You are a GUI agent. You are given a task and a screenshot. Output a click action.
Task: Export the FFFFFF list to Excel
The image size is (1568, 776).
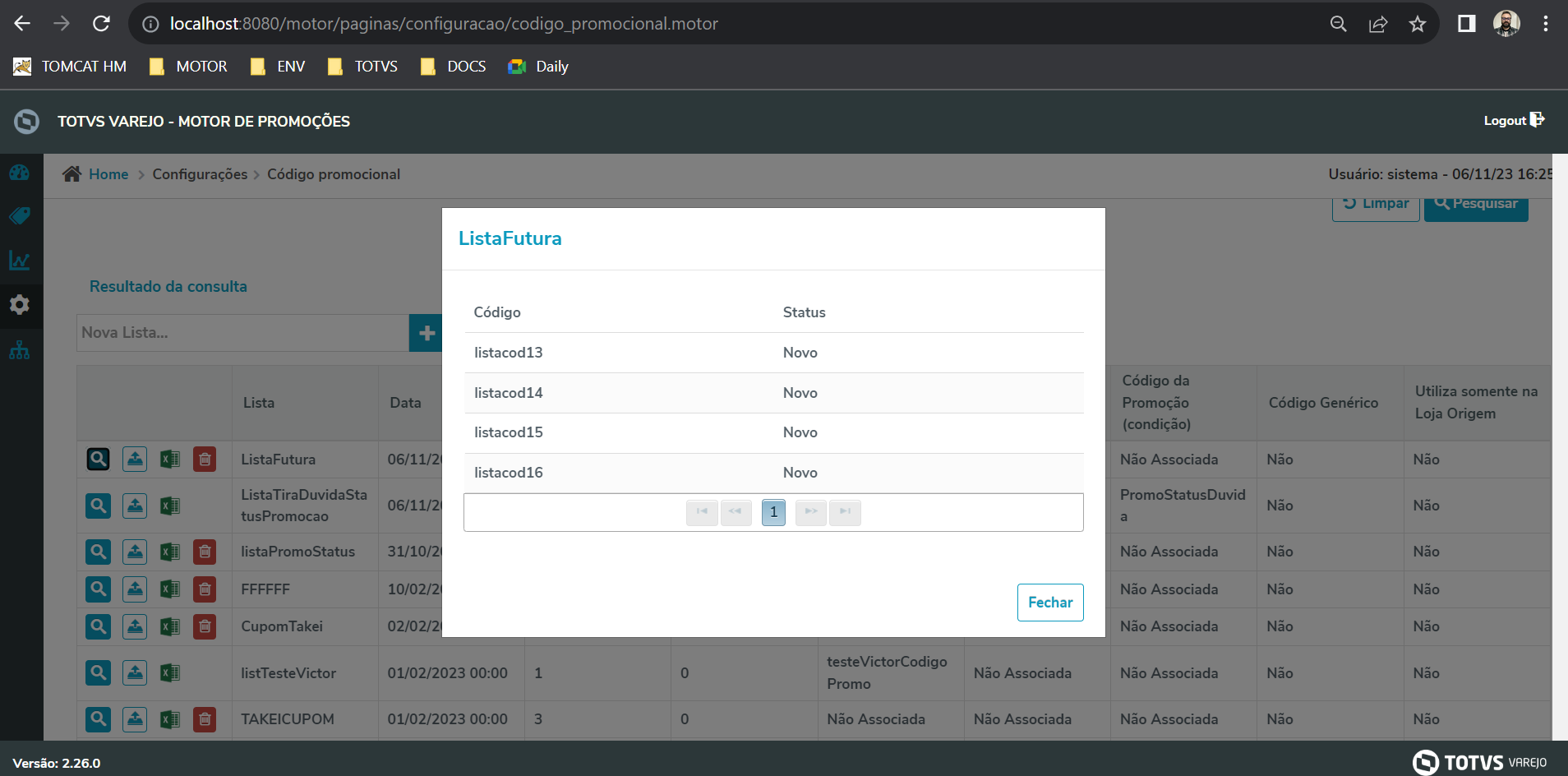click(170, 589)
